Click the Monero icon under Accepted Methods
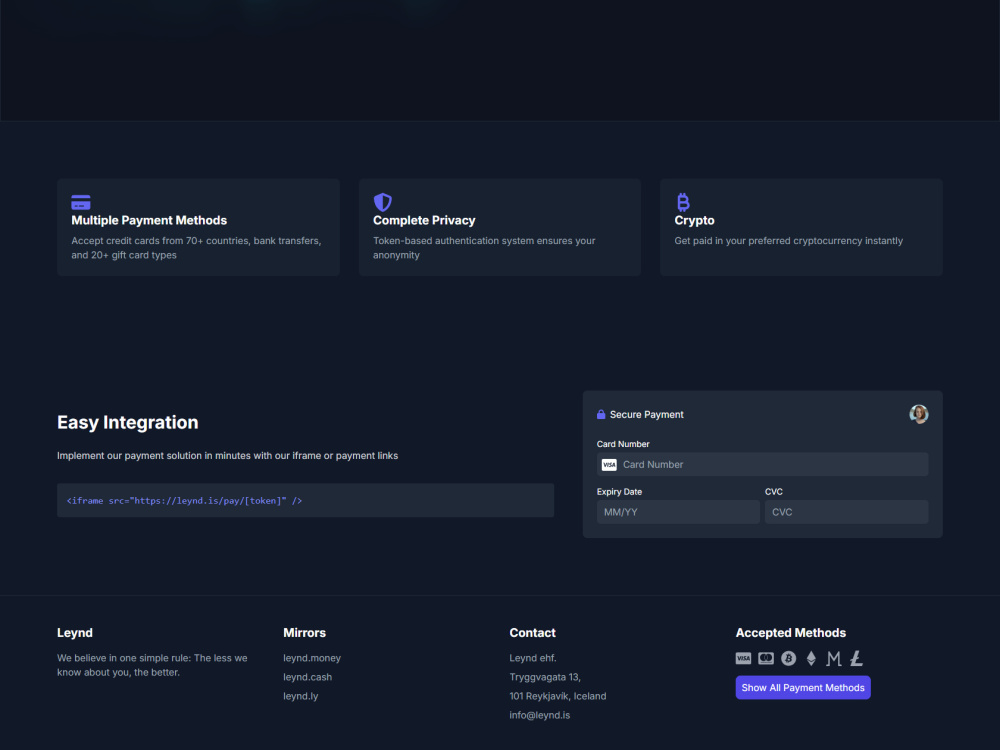The width and height of the screenshot is (1000, 750). pos(834,659)
